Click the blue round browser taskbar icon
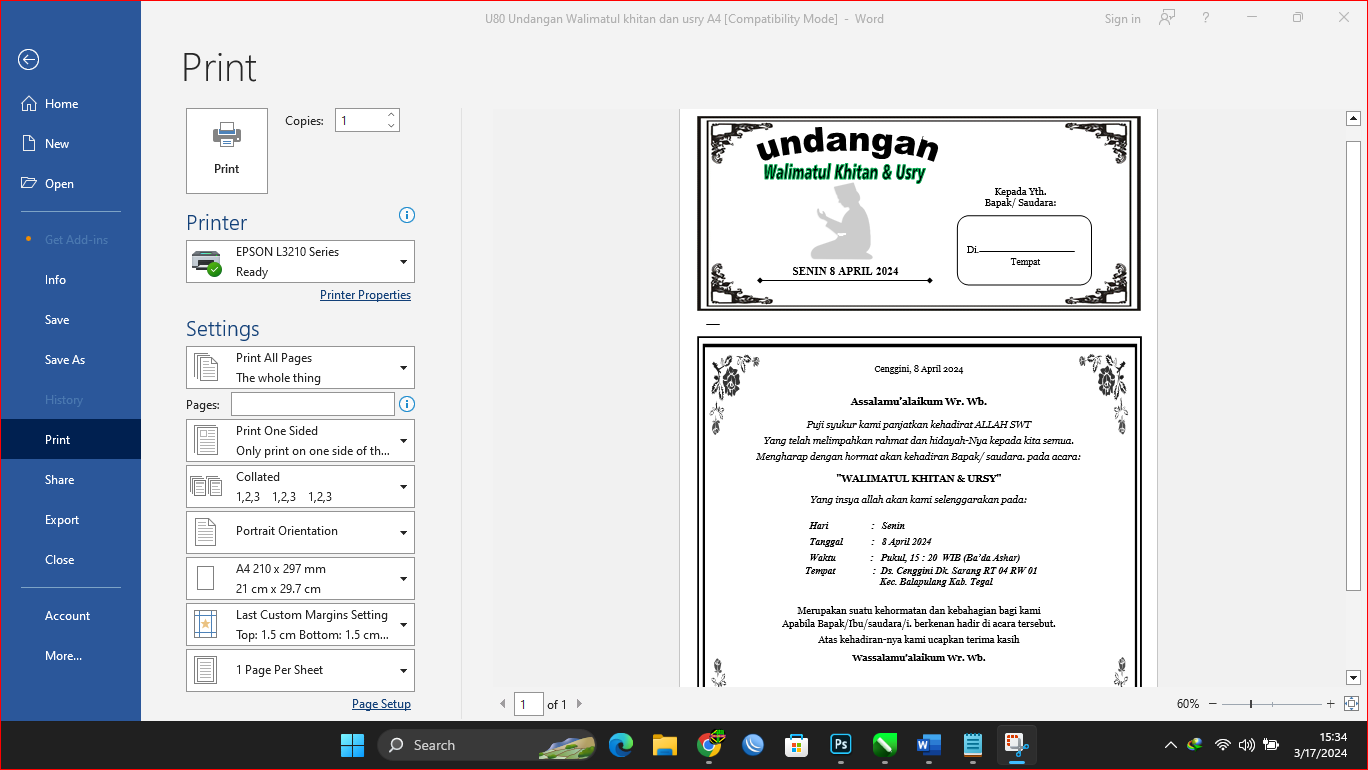This screenshot has height=770, width=1368. [753, 745]
